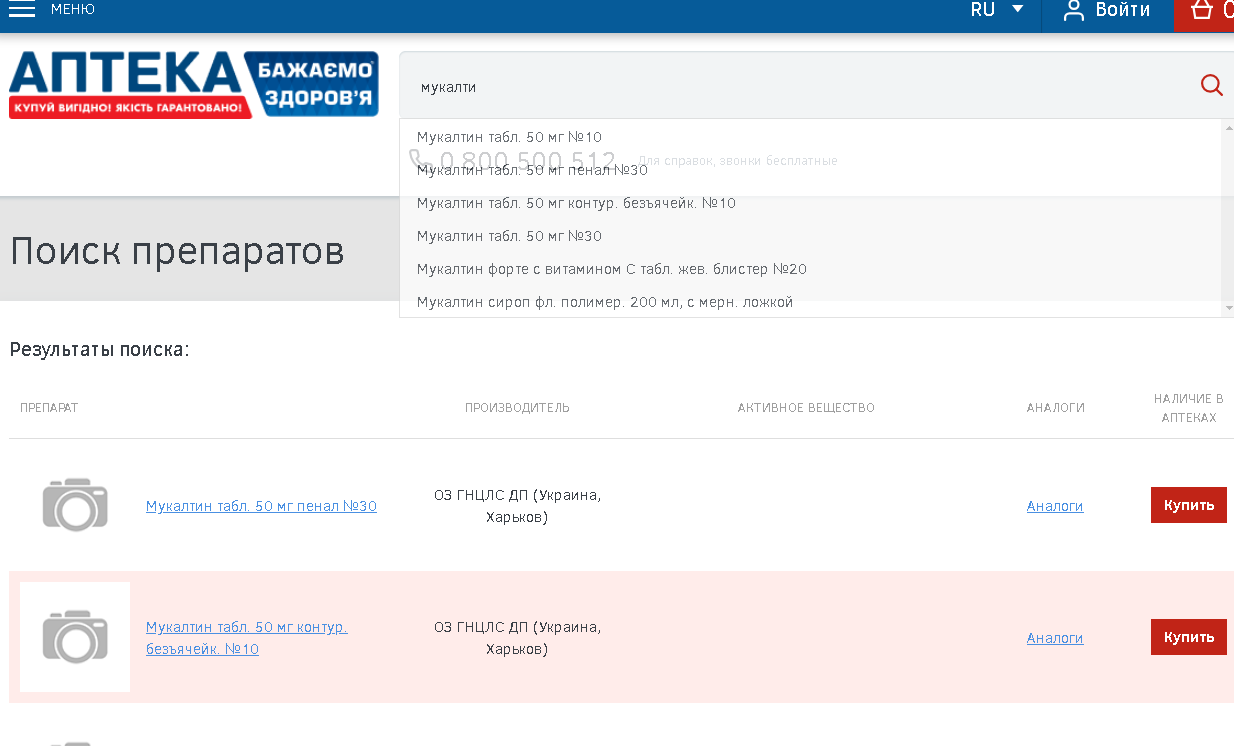The image size is (1234, 746).
Task: Open the shopping cart icon
Action: pyautogui.click(x=1202, y=11)
